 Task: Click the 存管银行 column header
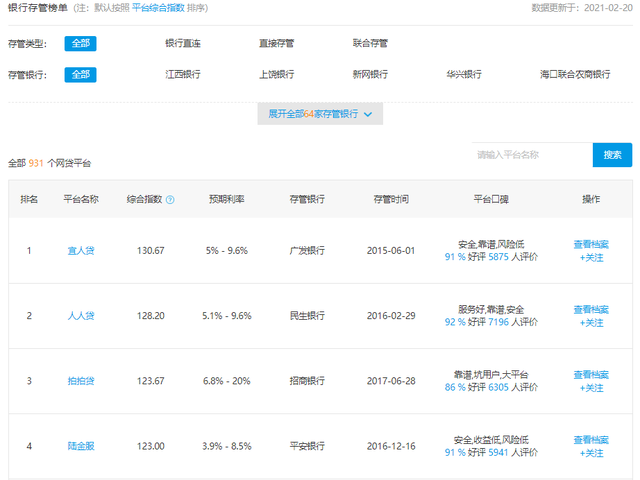pos(307,199)
